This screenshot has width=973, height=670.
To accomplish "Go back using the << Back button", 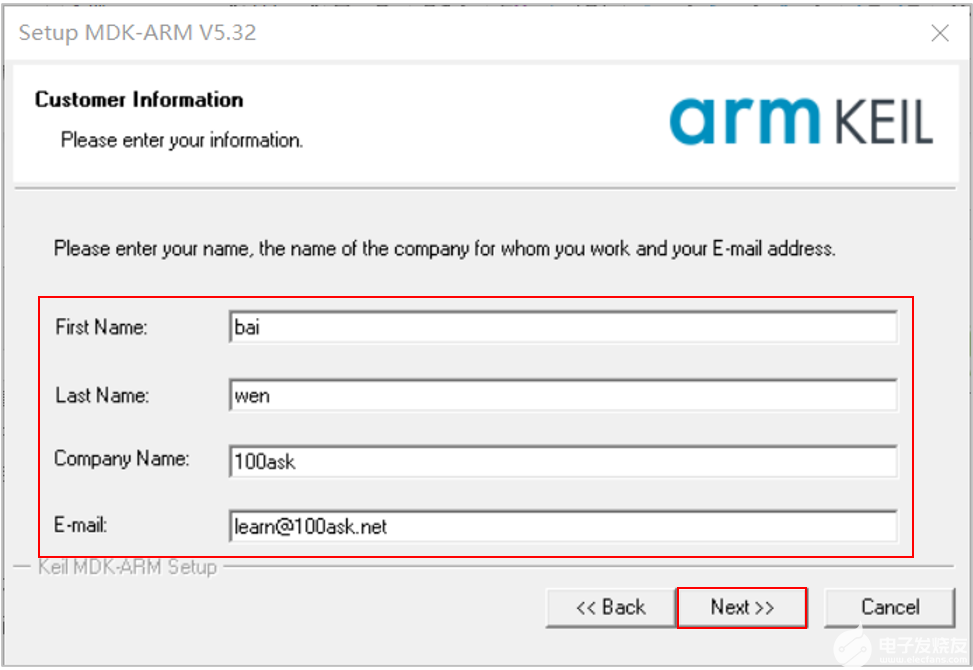I will [x=610, y=607].
